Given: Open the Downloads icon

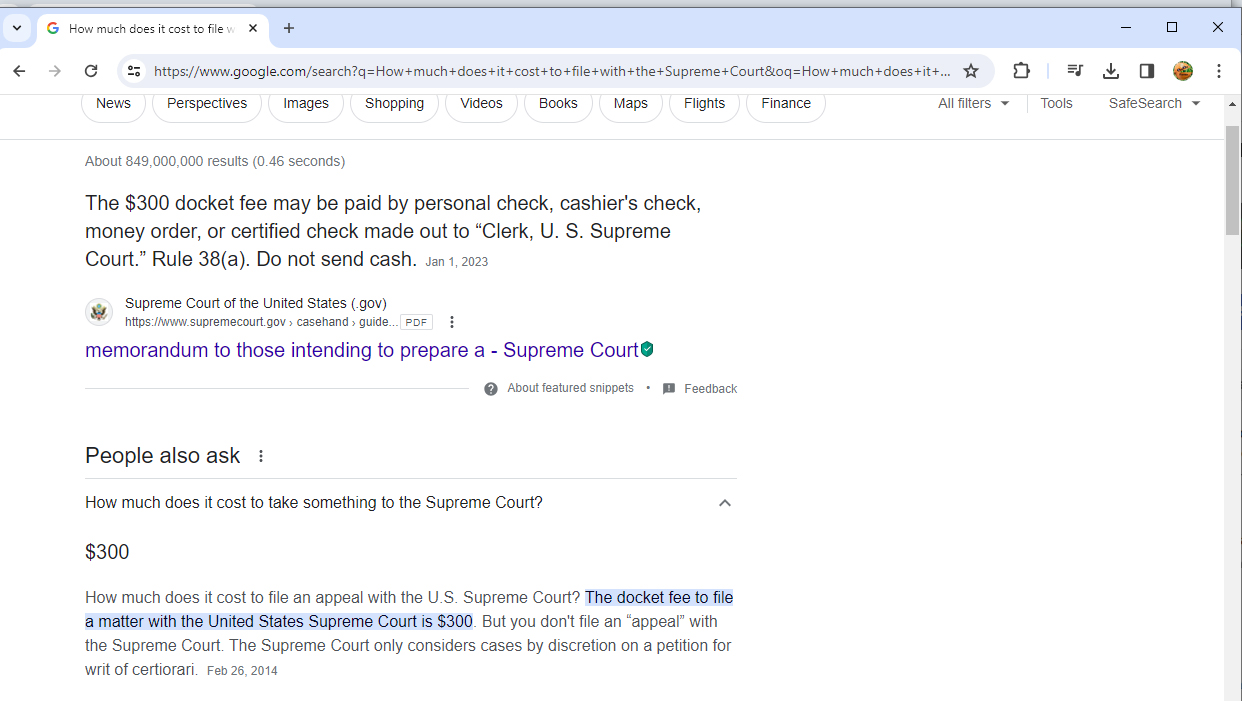Looking at the screenshot, I should point(1111,71).
